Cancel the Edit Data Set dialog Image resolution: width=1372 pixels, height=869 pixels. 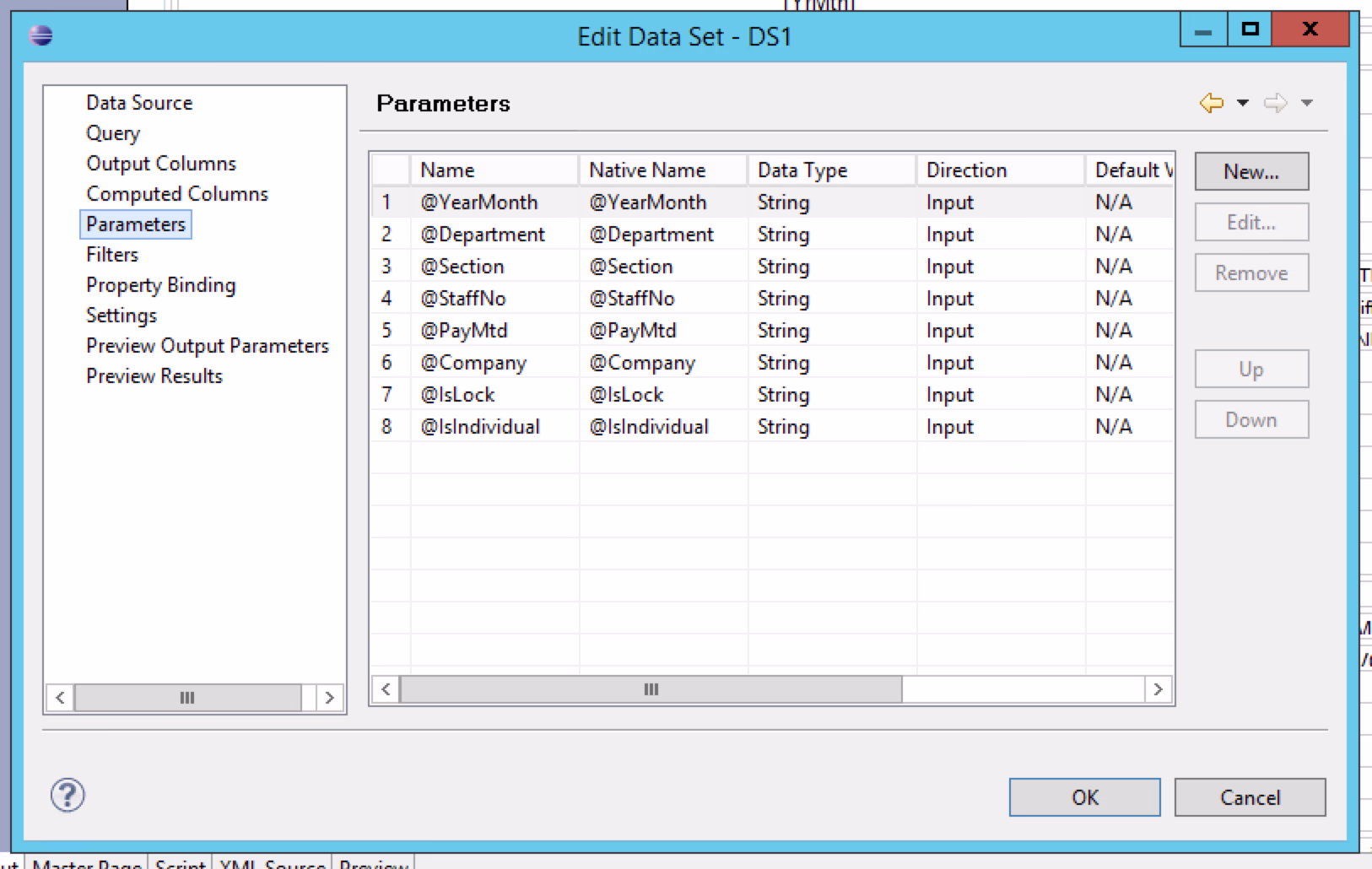1250,798
